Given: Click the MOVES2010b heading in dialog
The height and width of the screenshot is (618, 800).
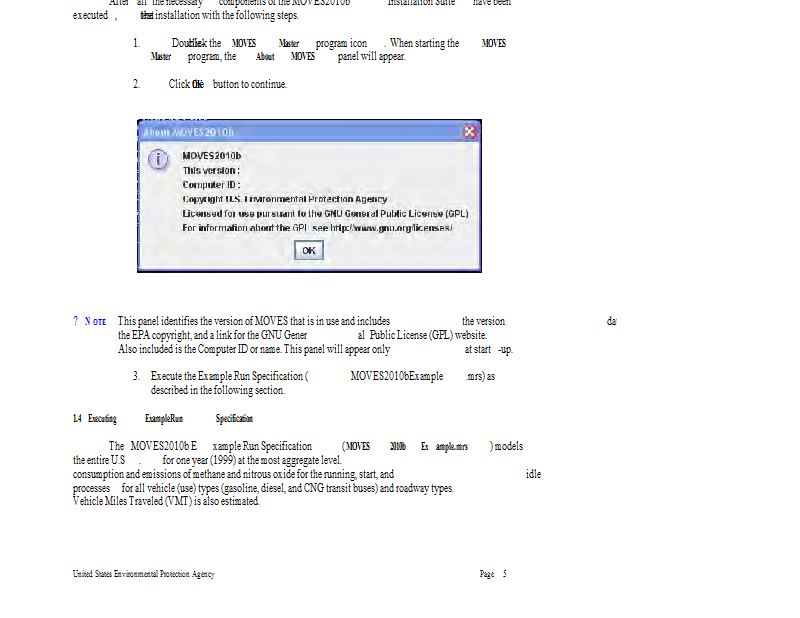Looking at the screenshot, I should coord(212,156).
